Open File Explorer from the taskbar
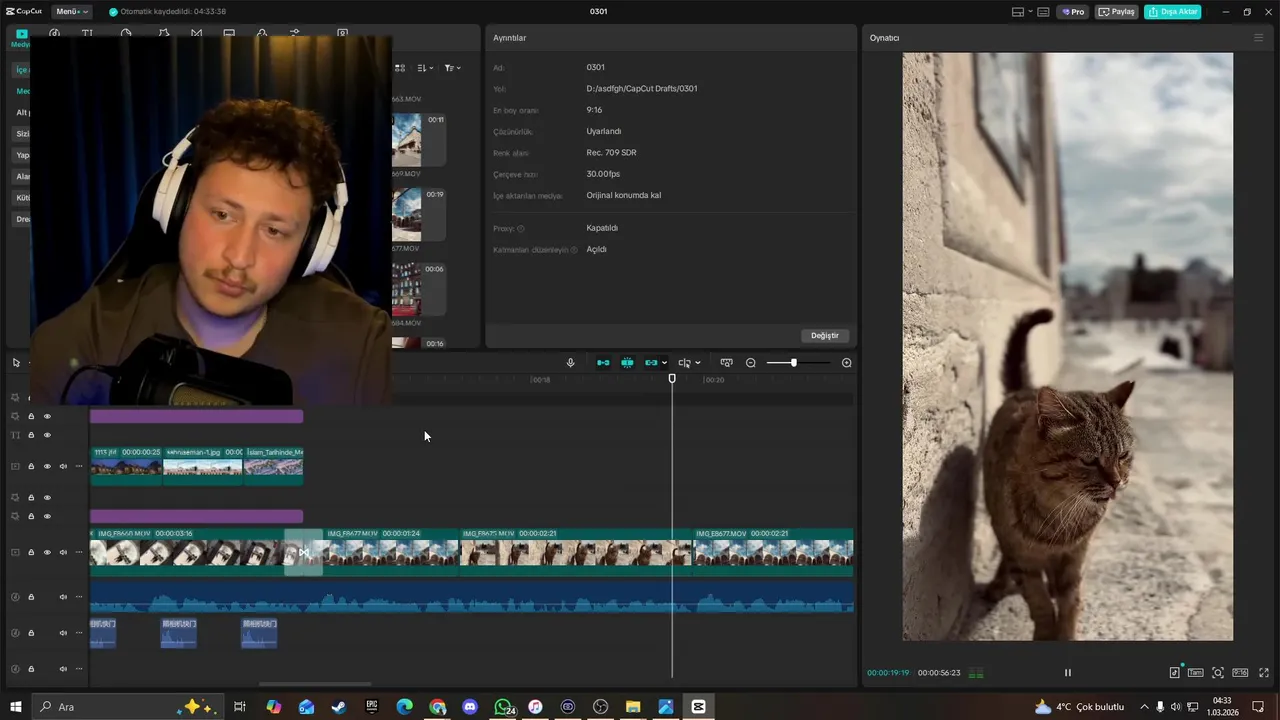Viewport: 1280px width, 720px height. (633, 707)
